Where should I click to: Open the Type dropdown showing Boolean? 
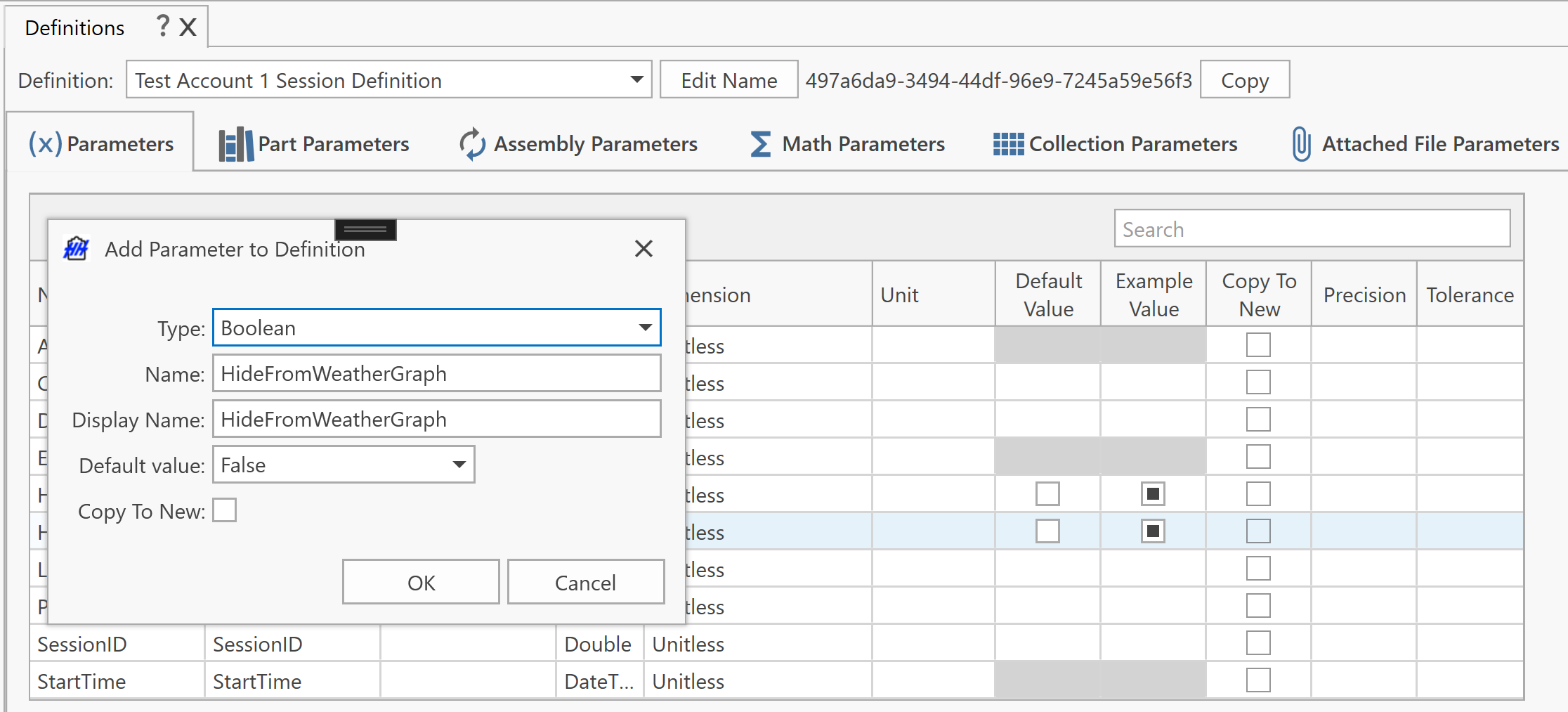coord(436,328)
